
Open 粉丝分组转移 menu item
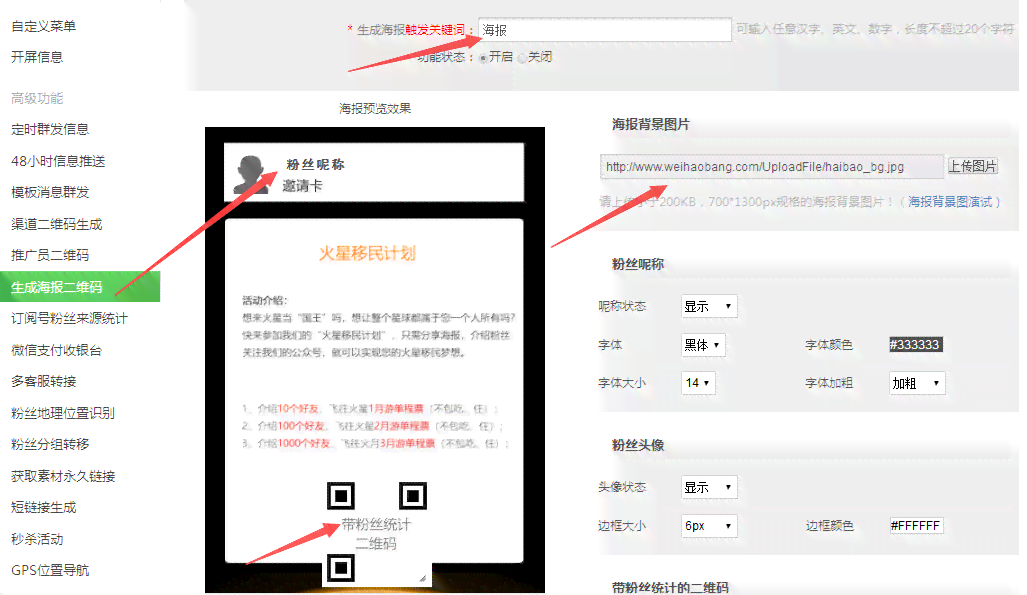click(x=50, y=444)
